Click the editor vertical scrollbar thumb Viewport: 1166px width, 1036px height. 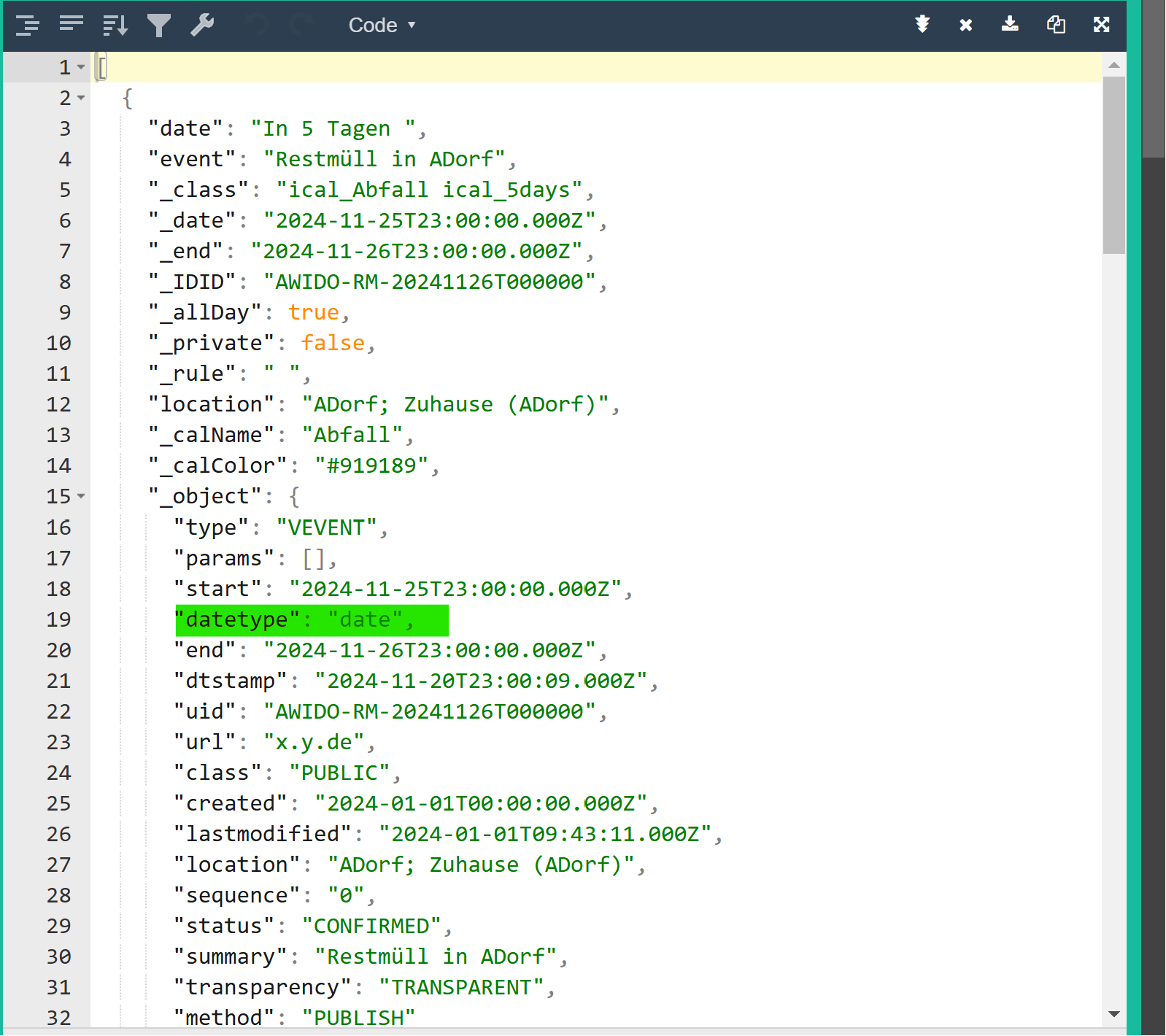[x=1114, y=165]
